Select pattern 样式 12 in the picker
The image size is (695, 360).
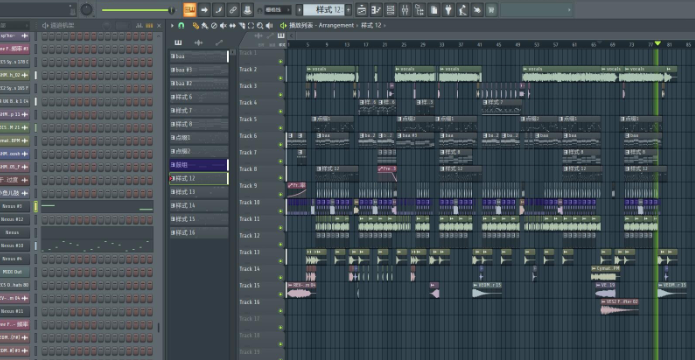click(199, 179)
